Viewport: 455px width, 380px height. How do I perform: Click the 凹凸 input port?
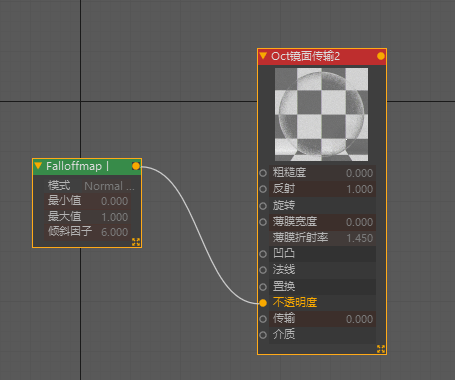tap(263, 254)
